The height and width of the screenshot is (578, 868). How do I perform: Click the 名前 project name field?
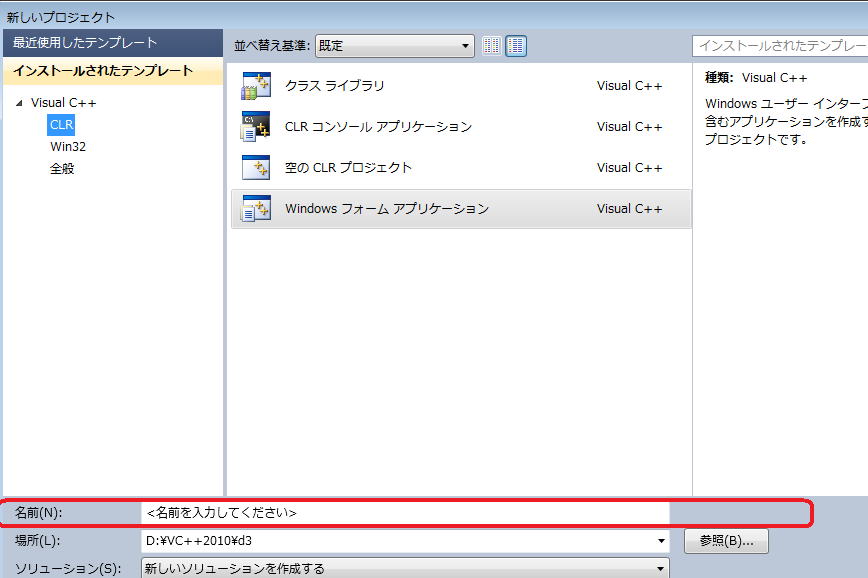405,513
